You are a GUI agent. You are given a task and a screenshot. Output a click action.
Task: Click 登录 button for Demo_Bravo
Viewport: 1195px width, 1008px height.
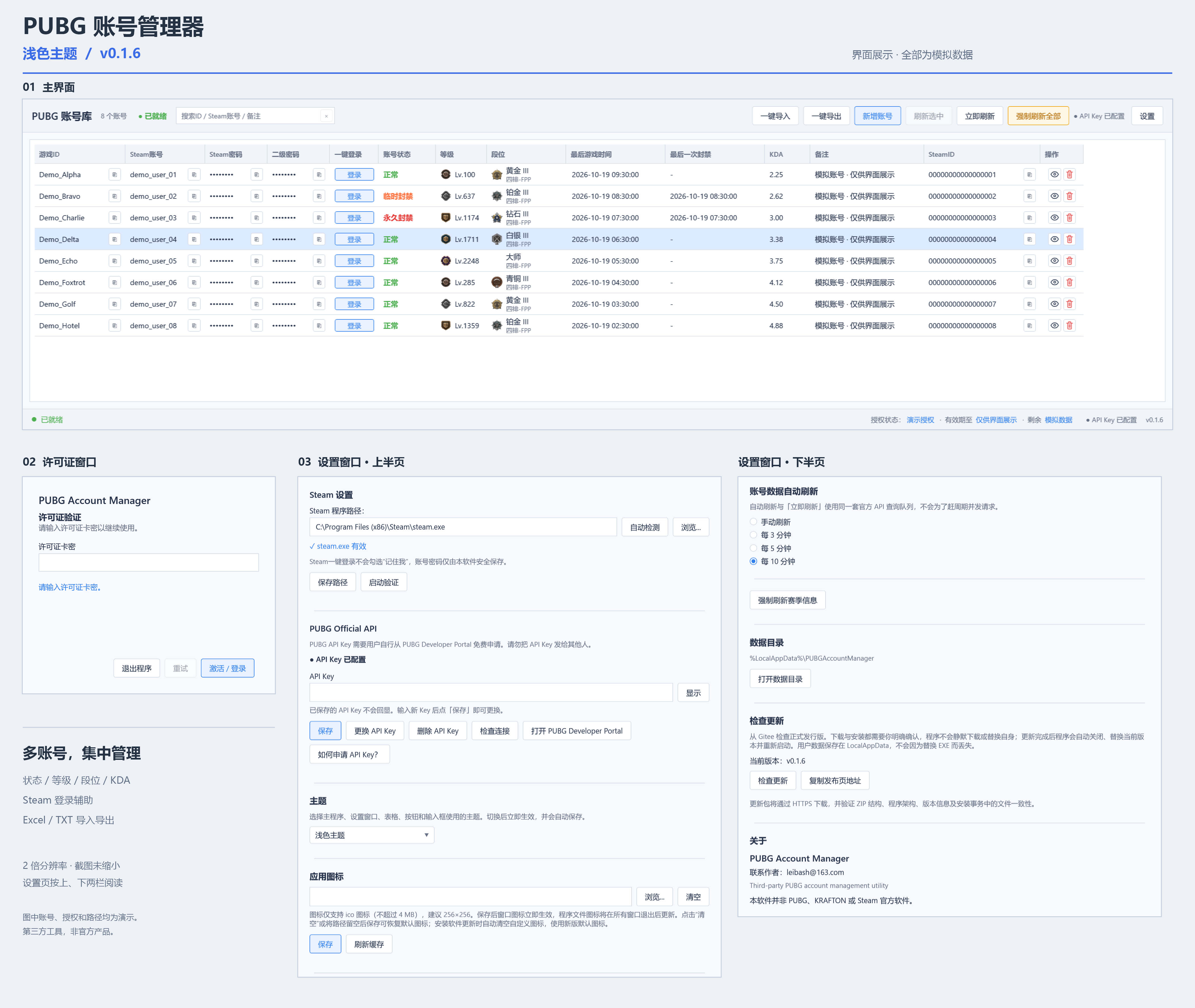[x=354, y=196]
